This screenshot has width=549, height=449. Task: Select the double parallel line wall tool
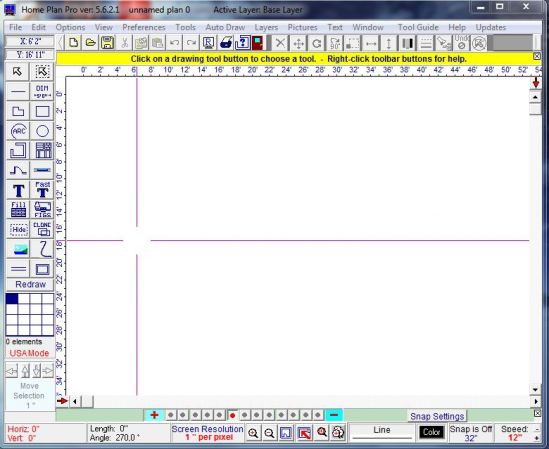point(18,269)
